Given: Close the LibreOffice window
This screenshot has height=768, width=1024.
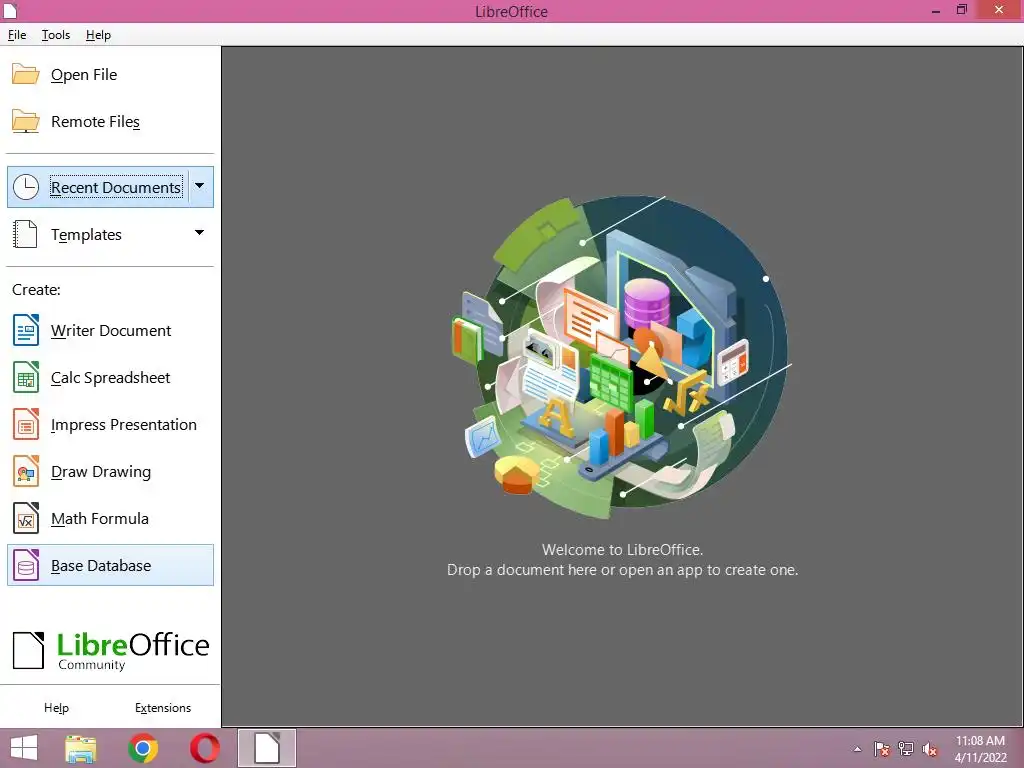Looking at the screenshot, I should [999, 10].
